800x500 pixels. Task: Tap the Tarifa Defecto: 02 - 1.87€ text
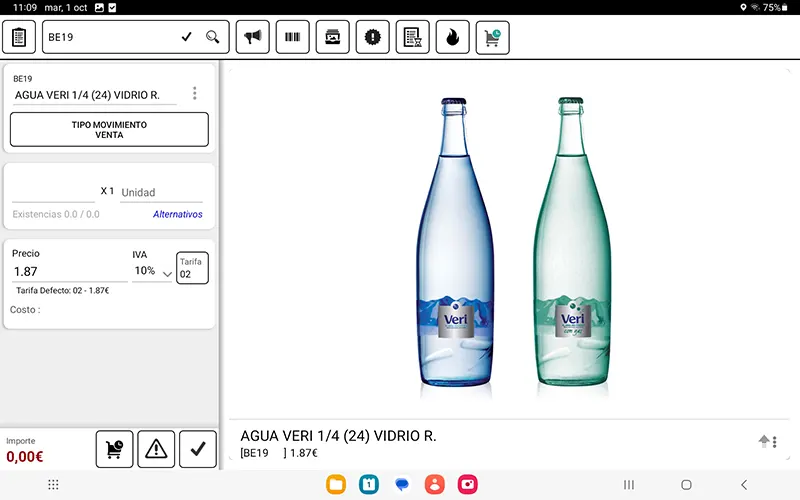click(63, 290)
